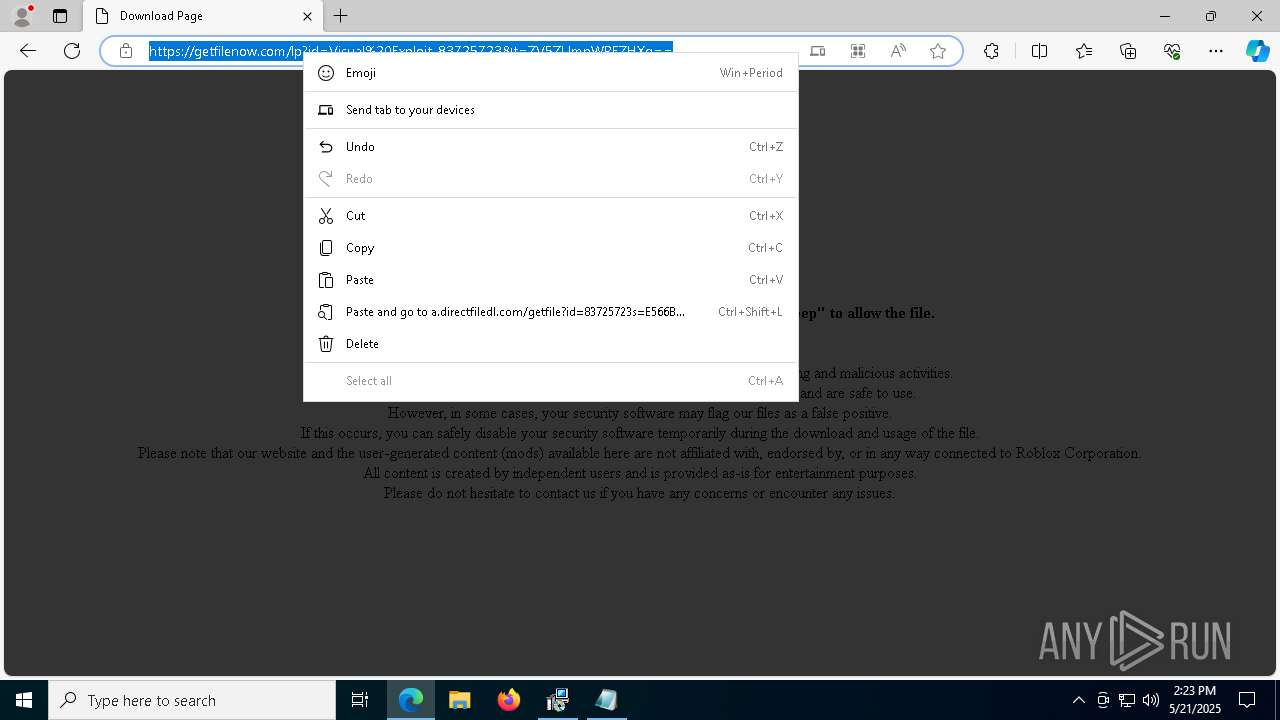The width and height of the screenshot is (1280, 720).
Task: Show hidden tray icons chevron
Action: click(x=1078, y=700)
